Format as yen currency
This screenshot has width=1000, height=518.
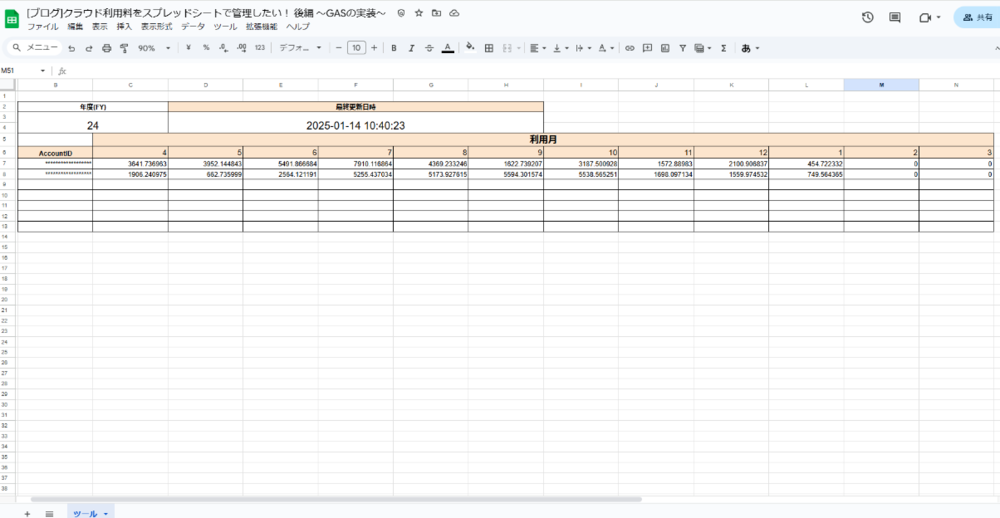tap(189, 48)
